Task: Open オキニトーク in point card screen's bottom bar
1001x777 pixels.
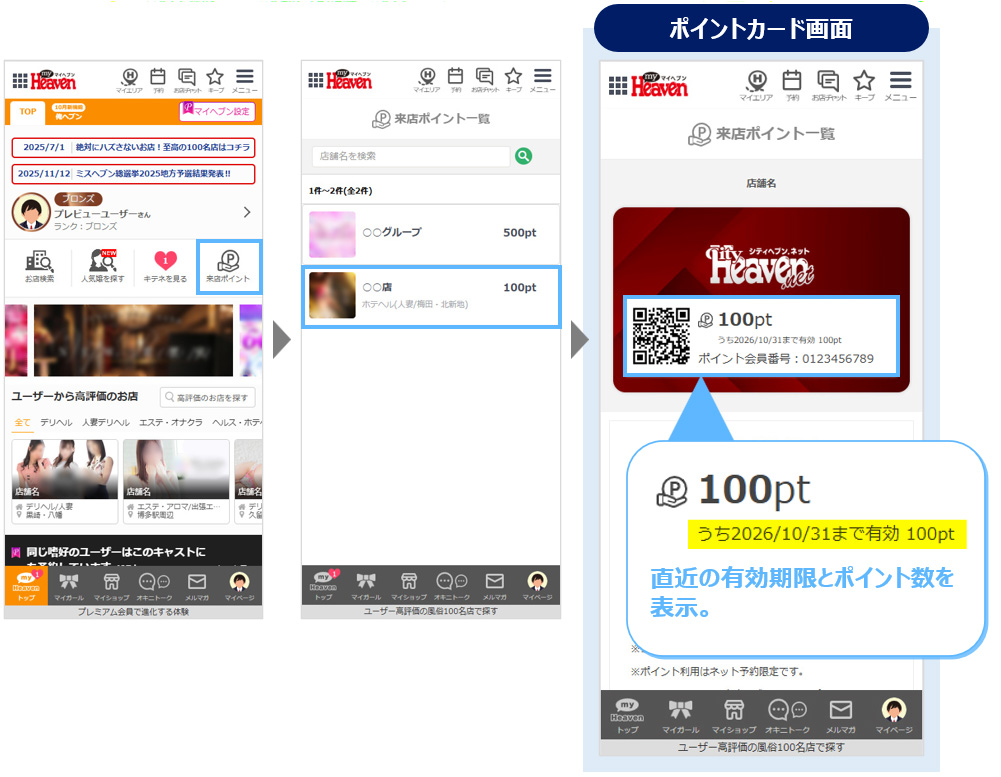Action: pyautogui.click(x=788, y=715)
